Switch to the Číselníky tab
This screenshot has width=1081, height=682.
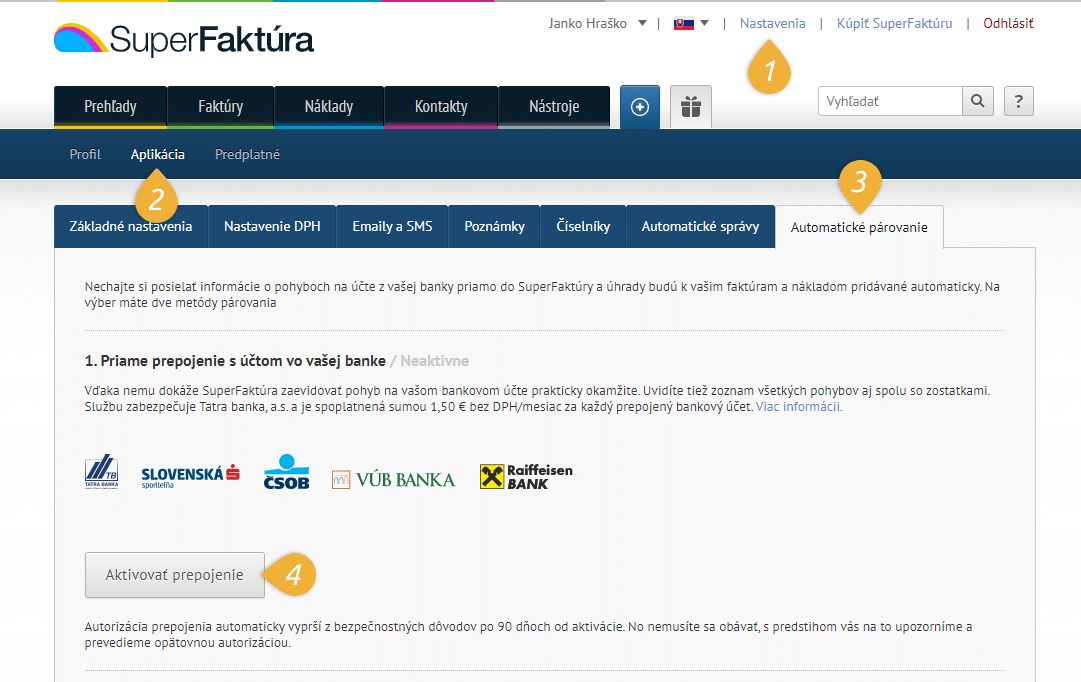[x=583, y=226]
